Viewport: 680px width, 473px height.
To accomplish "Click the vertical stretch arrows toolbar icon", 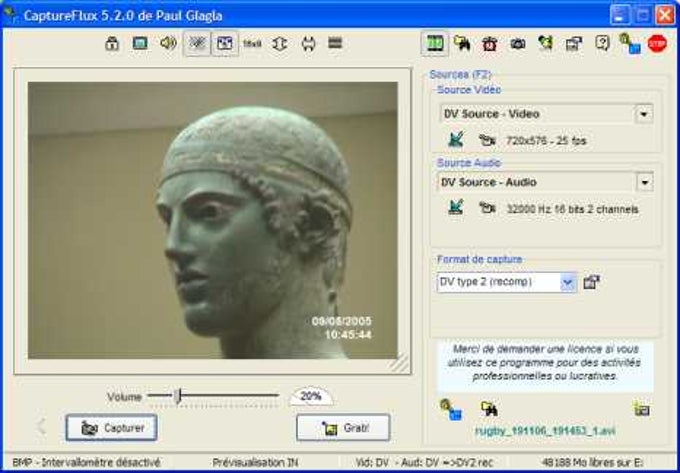I will [x=280, y=44].
